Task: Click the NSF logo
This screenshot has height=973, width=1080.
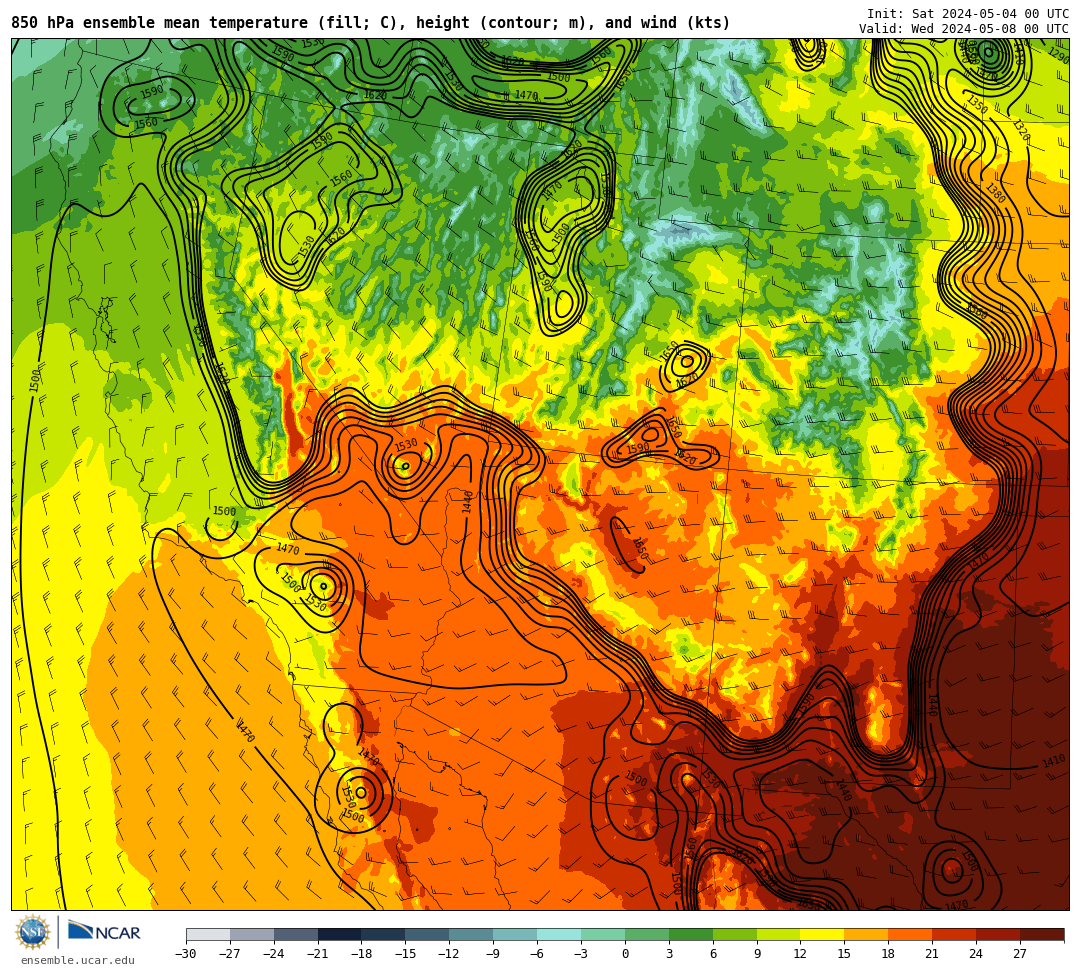Action: (x=32, y=932)
